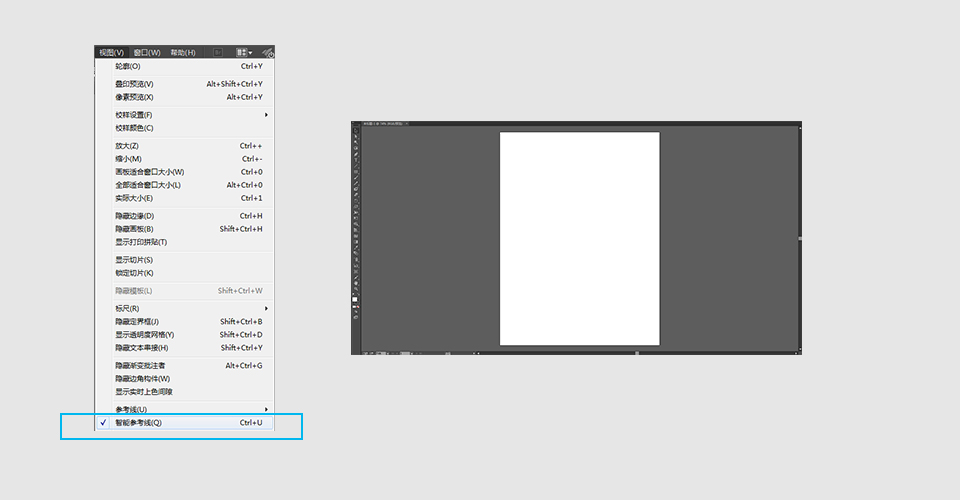Click the Arrange Documents icon in menu bar
Screen dimensions: 960x500
coord(243,52)
